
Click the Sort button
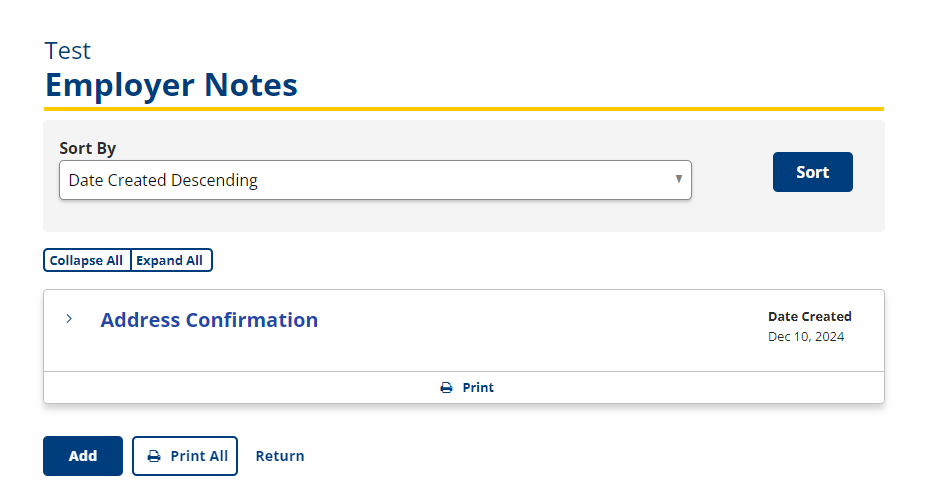pos(812,172)
